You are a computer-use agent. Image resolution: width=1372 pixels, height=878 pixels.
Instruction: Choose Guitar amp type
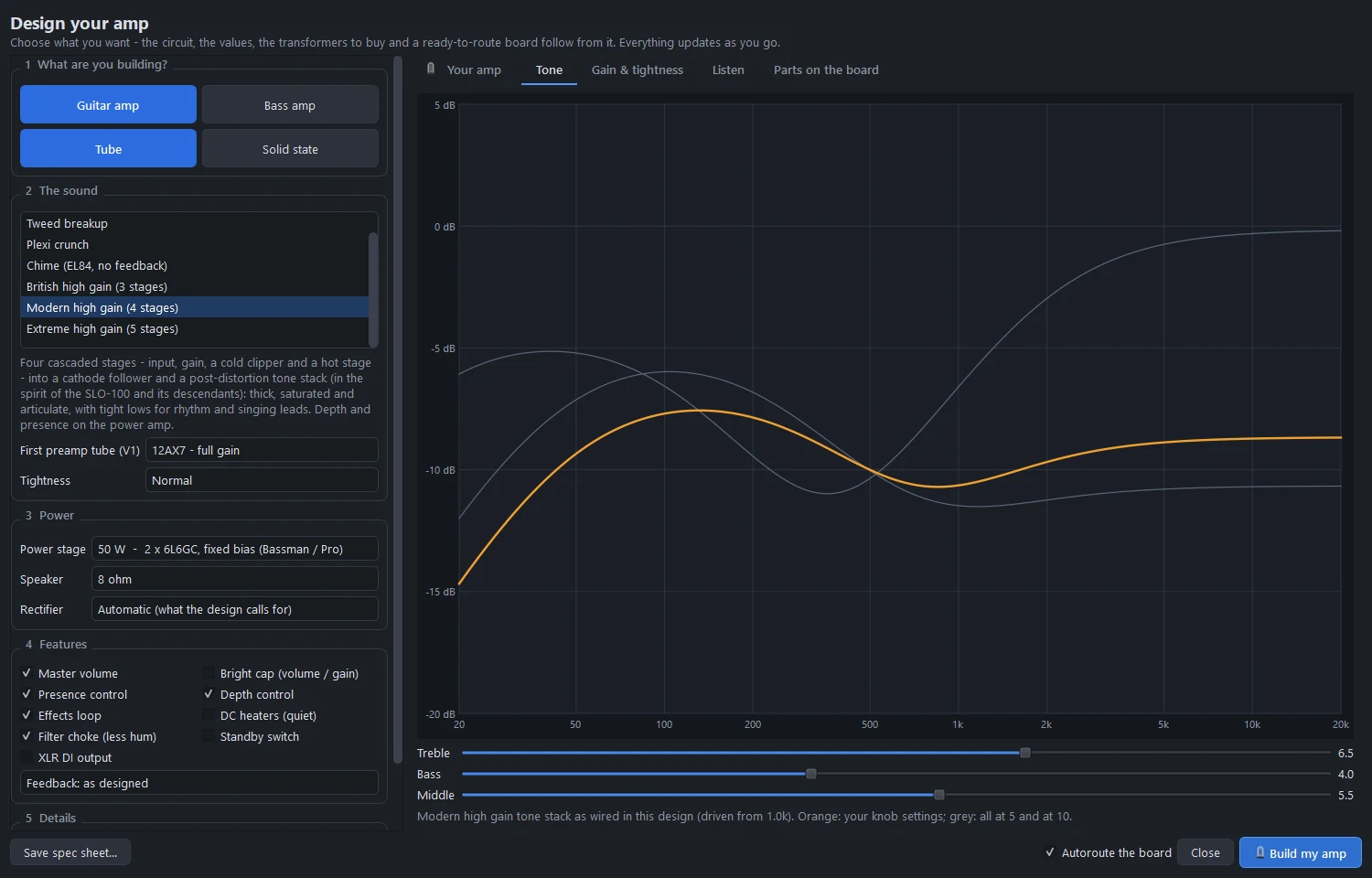coord(108,105)
